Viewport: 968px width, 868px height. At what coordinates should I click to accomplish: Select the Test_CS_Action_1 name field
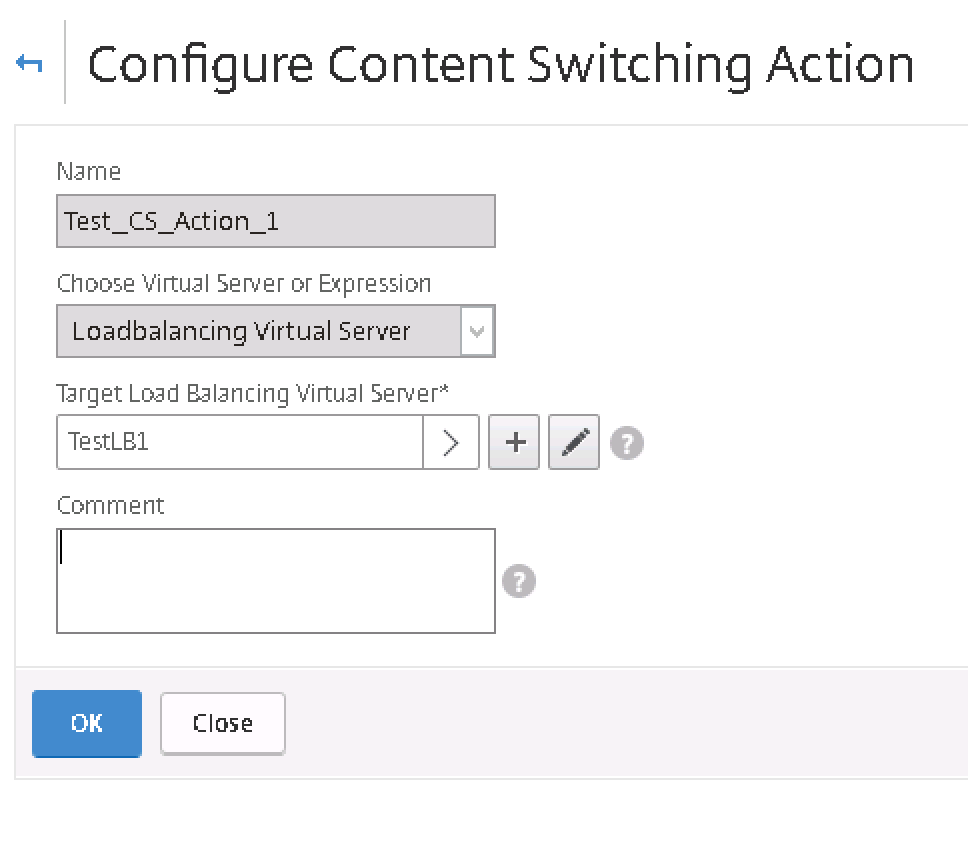(x=276, y=221)
